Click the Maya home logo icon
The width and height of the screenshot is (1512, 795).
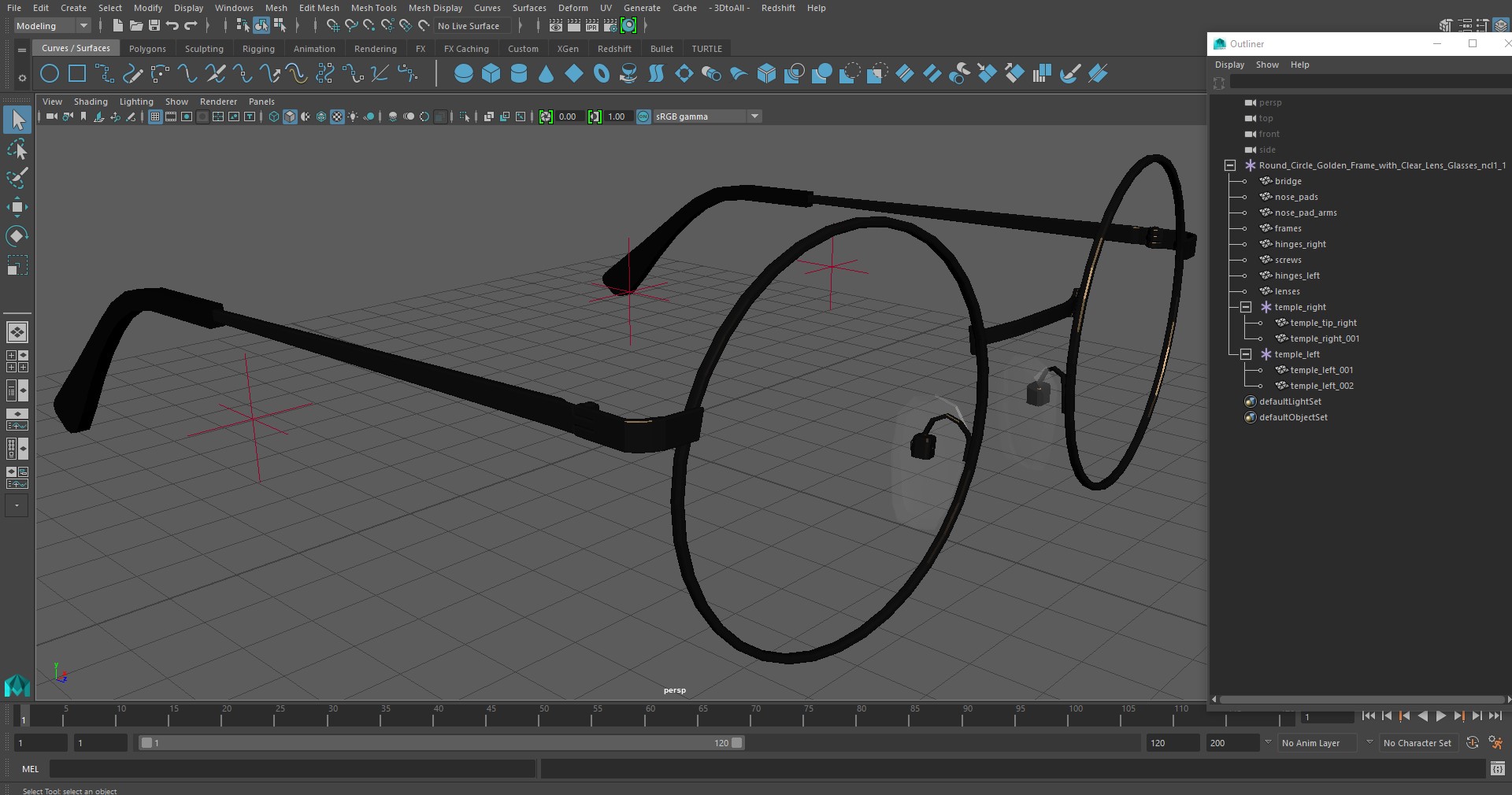click(x=17, y=686)
